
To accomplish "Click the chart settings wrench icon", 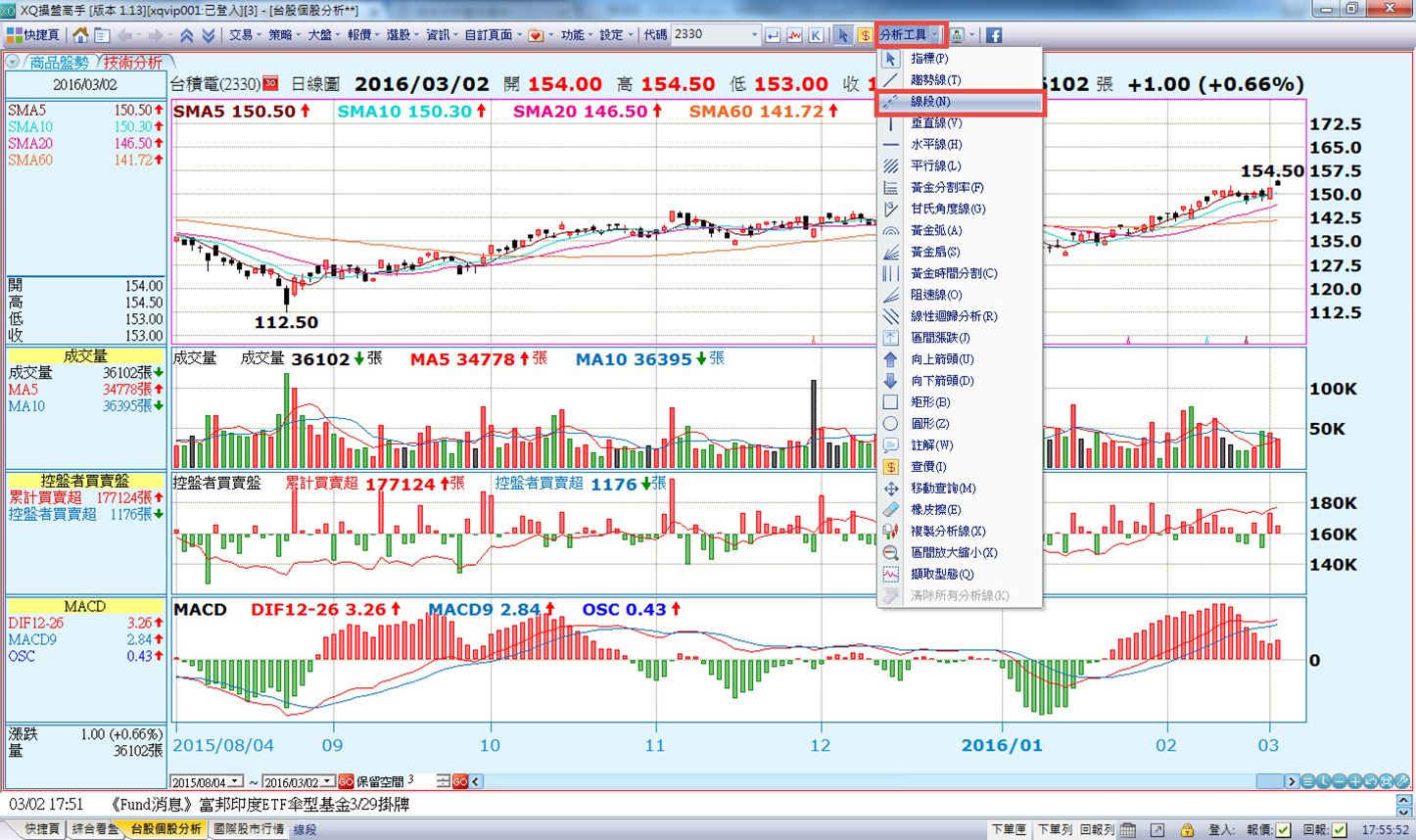I will tap(1402, 781).
